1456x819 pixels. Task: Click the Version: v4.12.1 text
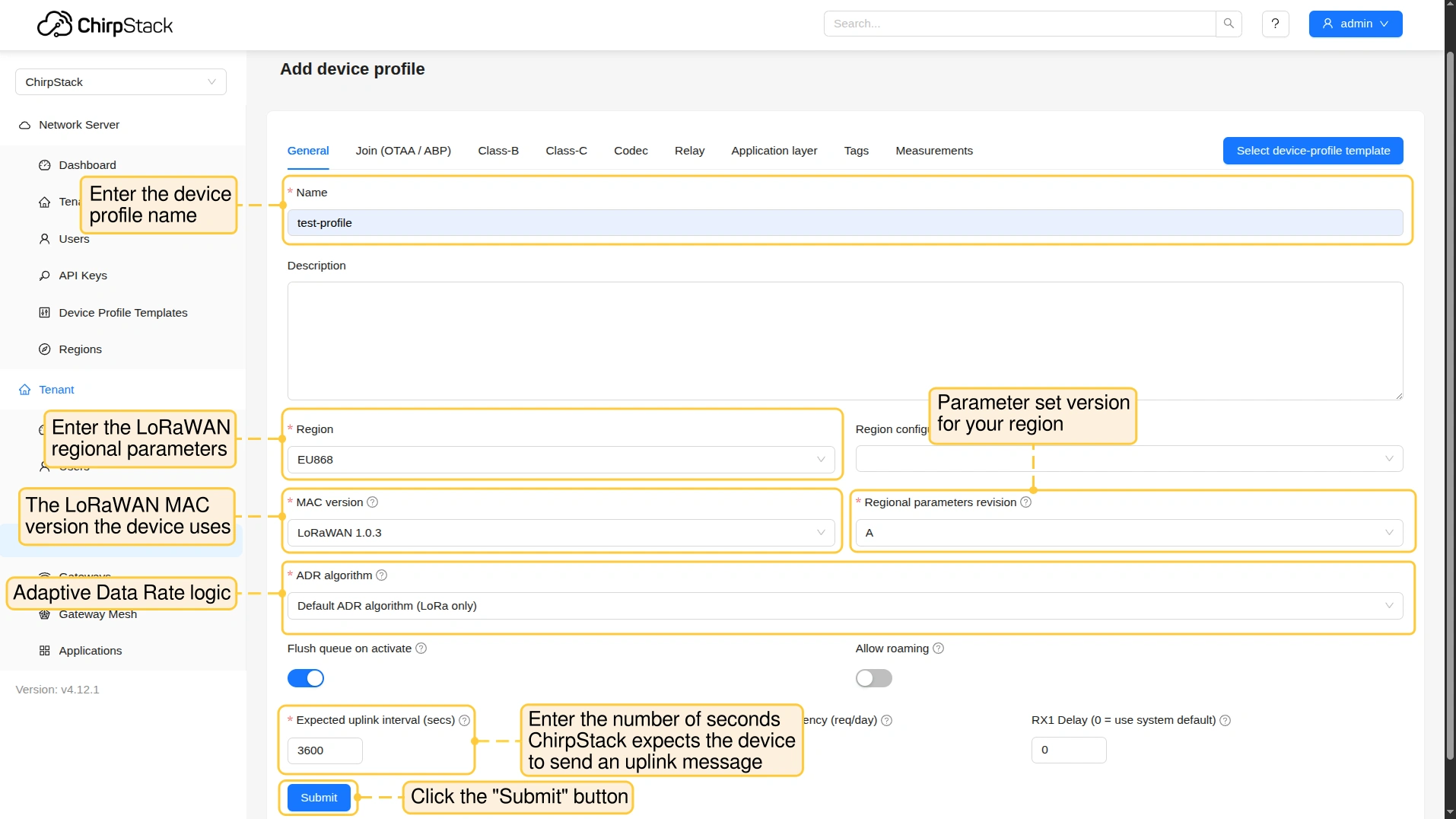coord(58,690)
